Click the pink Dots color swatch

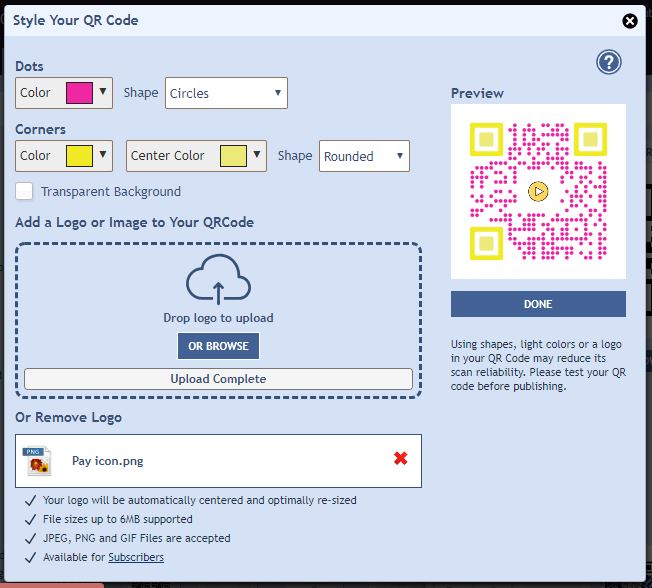[79, 93]
